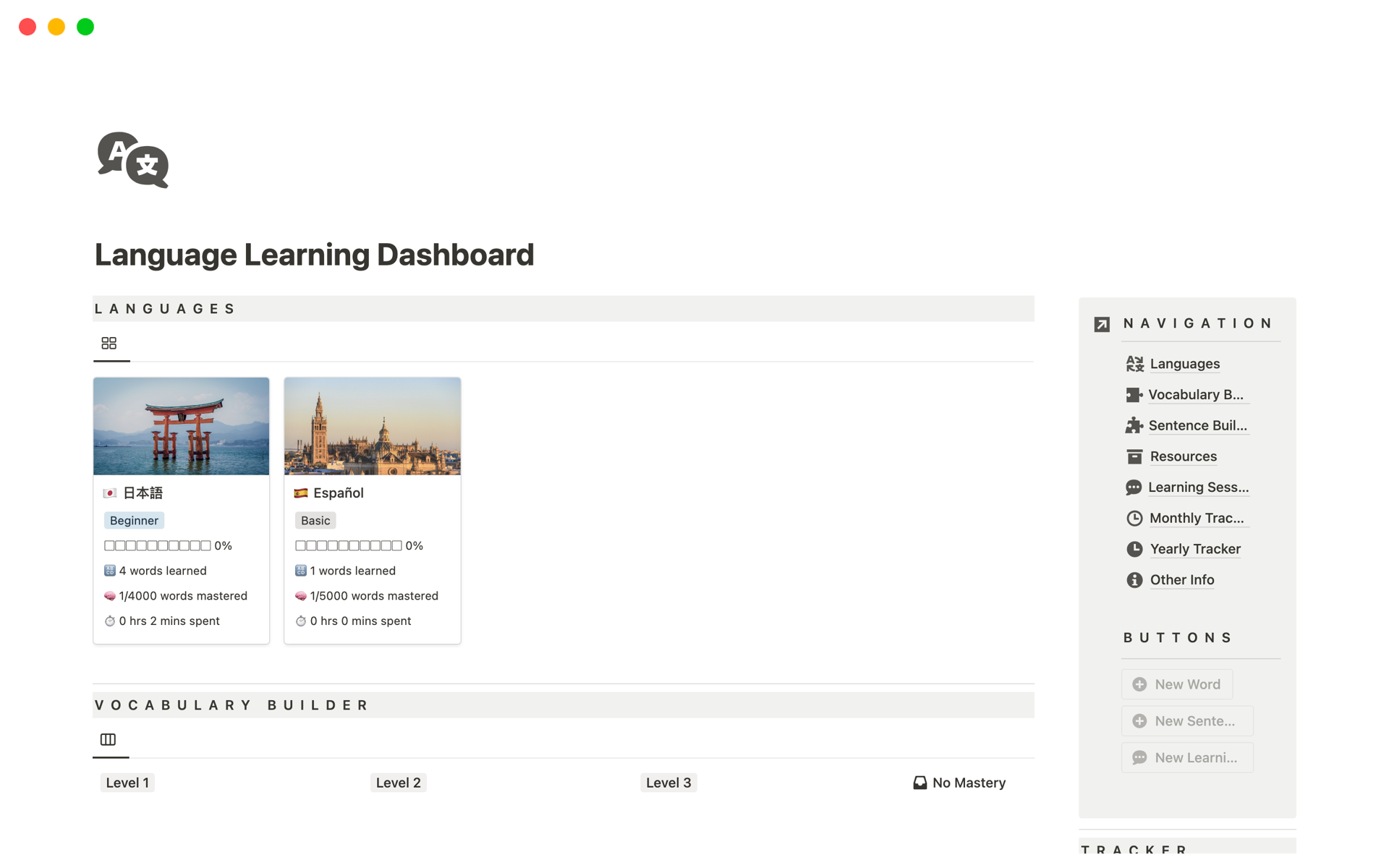The width and height of the screenshot is (1389, 868).
Task: Open the Yearly Tracker link
Action: [x=1195, y=549]
